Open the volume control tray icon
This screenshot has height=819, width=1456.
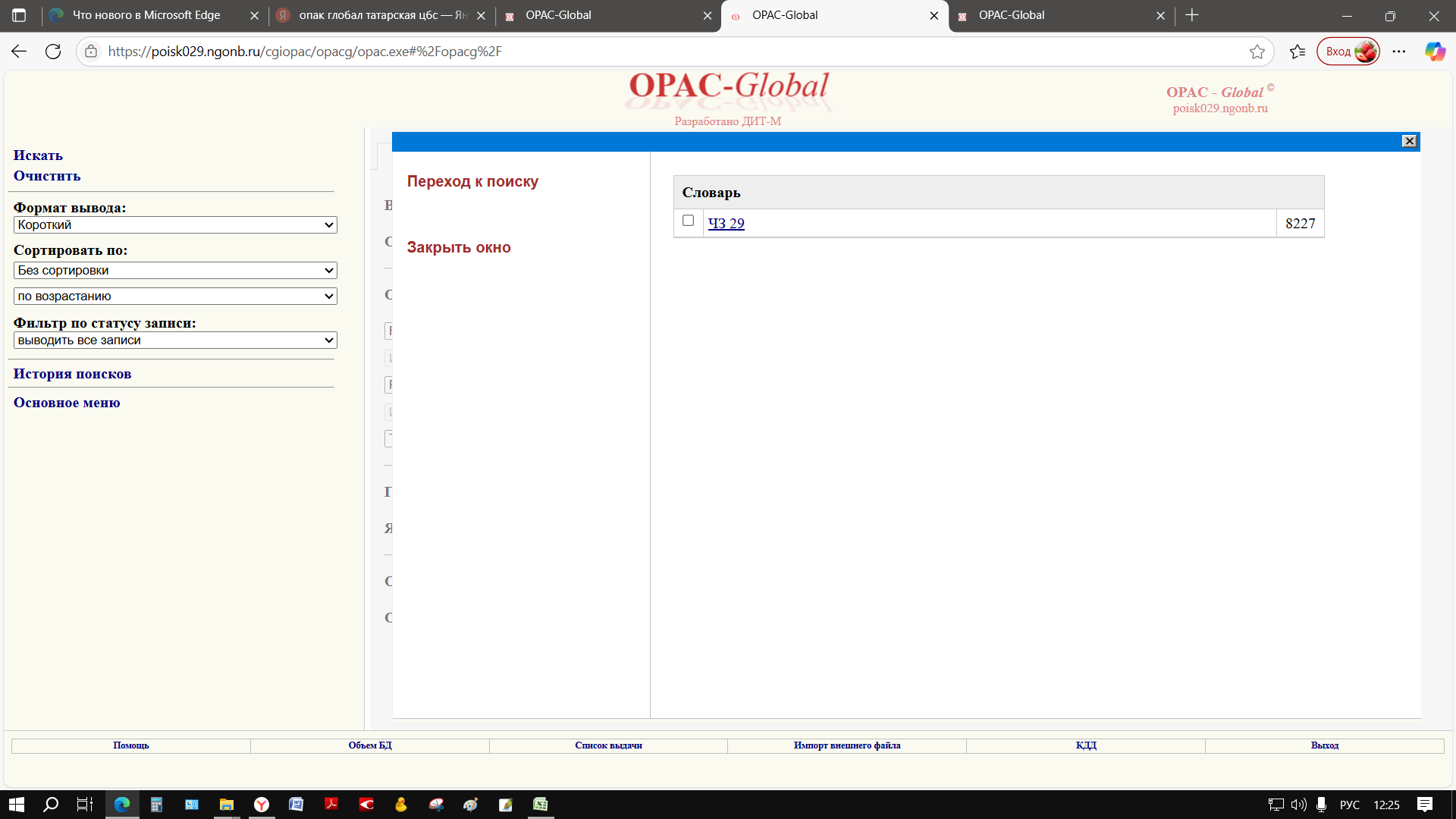[1299, 805]
